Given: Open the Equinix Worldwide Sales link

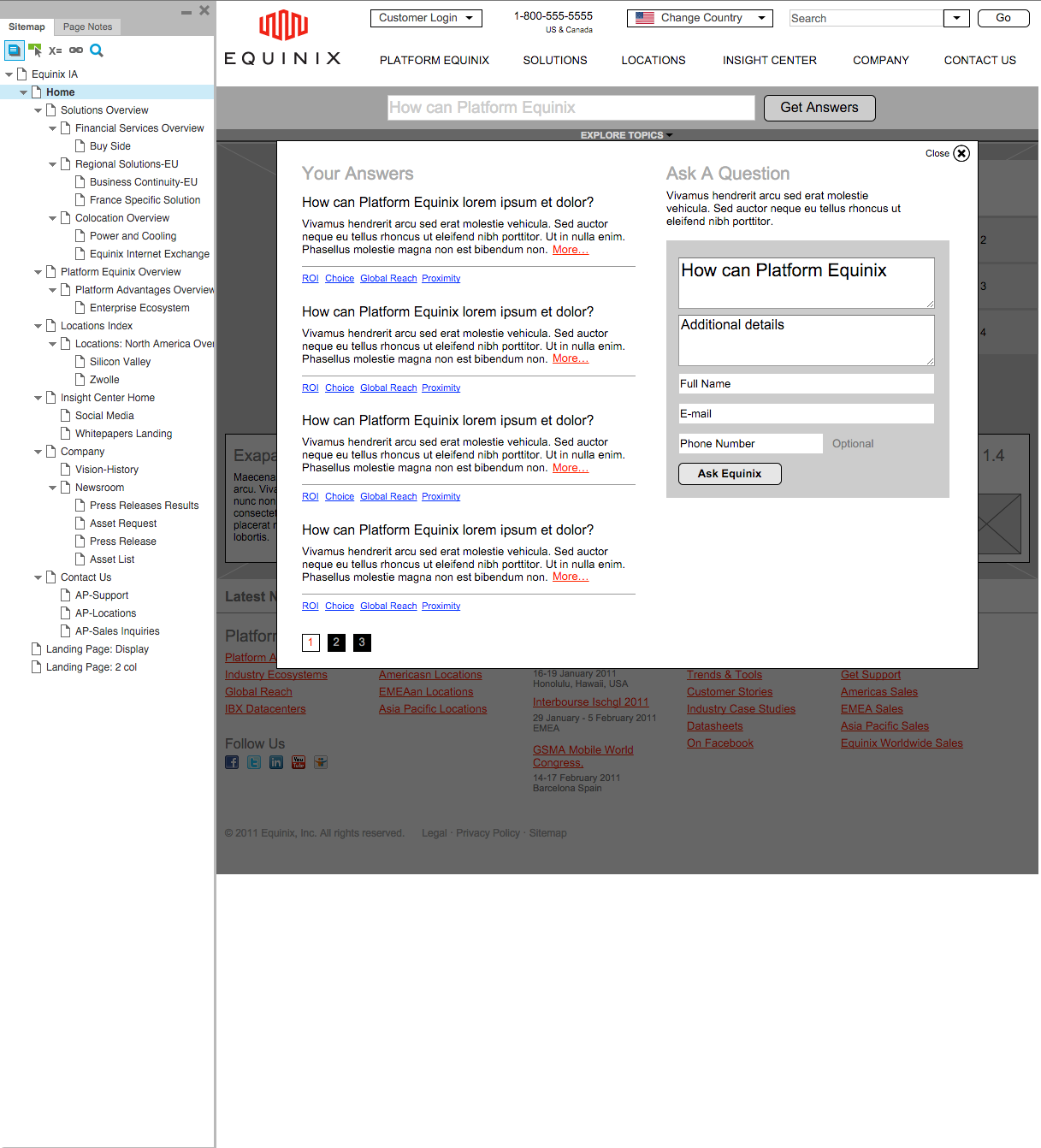Looking at the screenshot, I should point(902,743).
